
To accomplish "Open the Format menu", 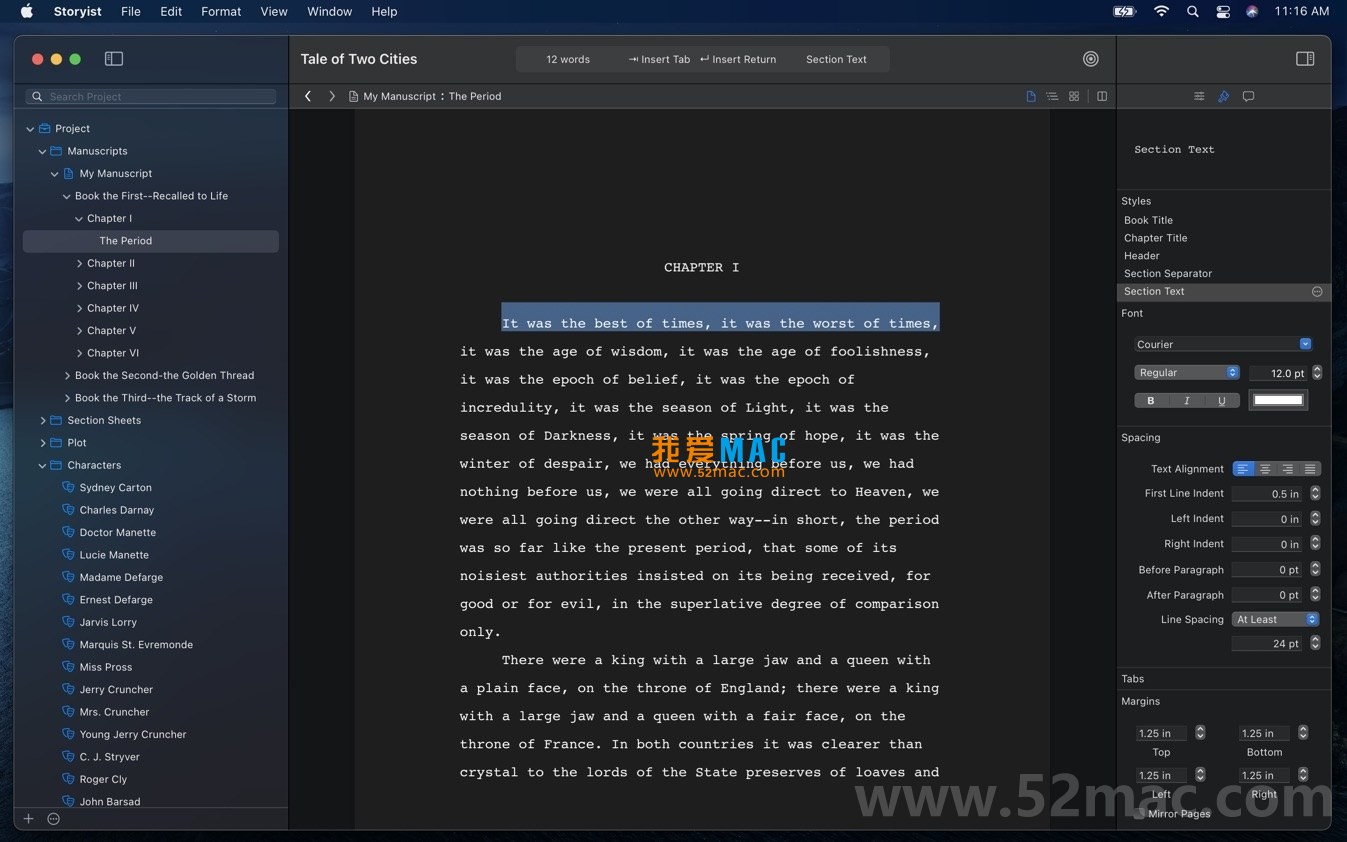I will (221, 12).
